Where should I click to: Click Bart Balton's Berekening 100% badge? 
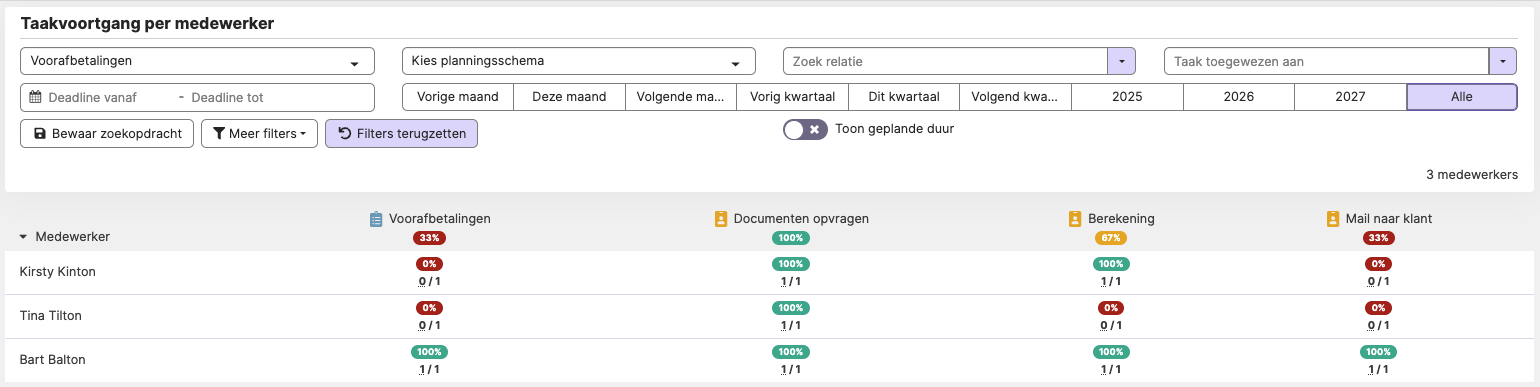[x=1111, y=352]
